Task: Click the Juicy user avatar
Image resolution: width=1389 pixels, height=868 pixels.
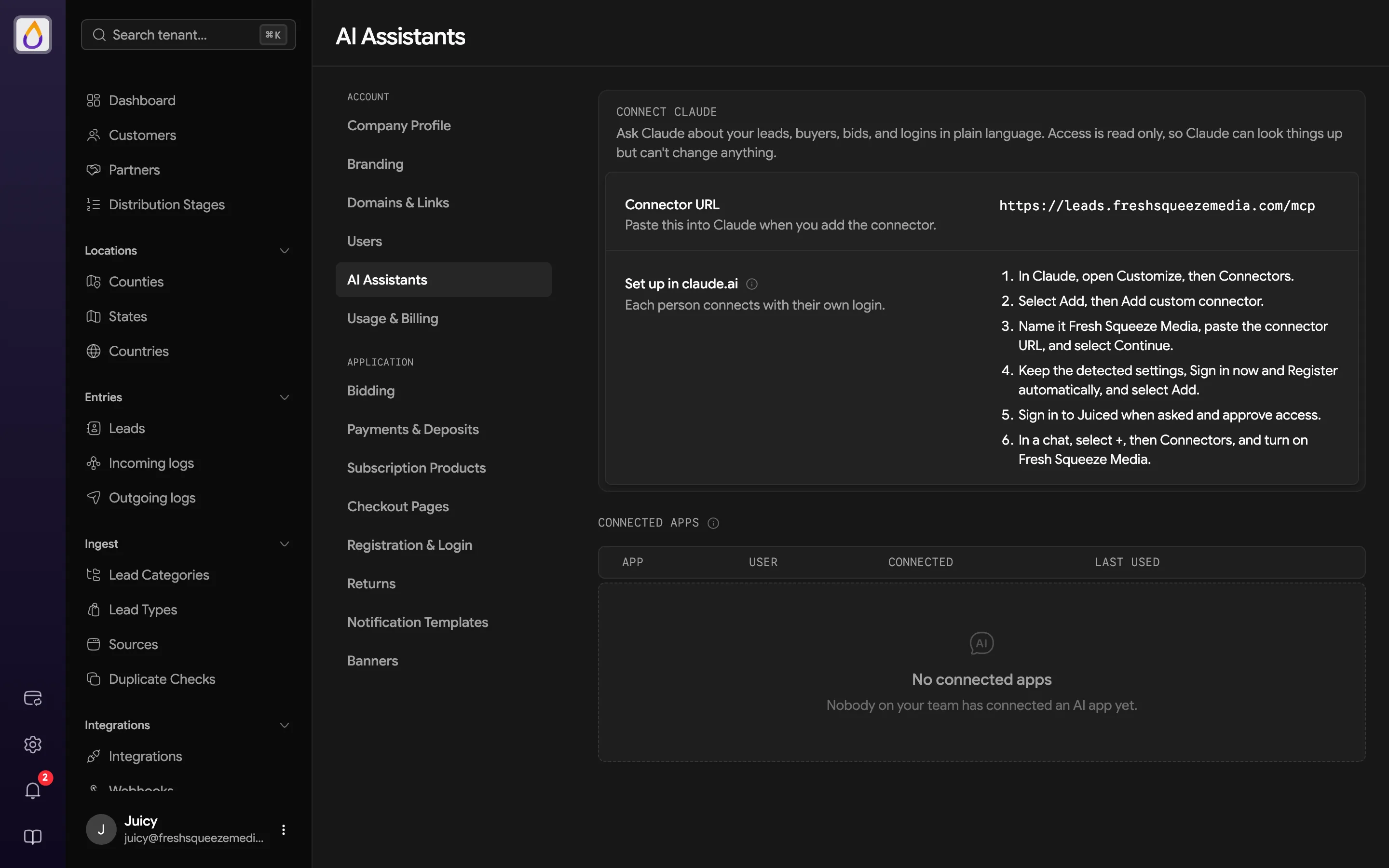Action: tap(101, 829)
